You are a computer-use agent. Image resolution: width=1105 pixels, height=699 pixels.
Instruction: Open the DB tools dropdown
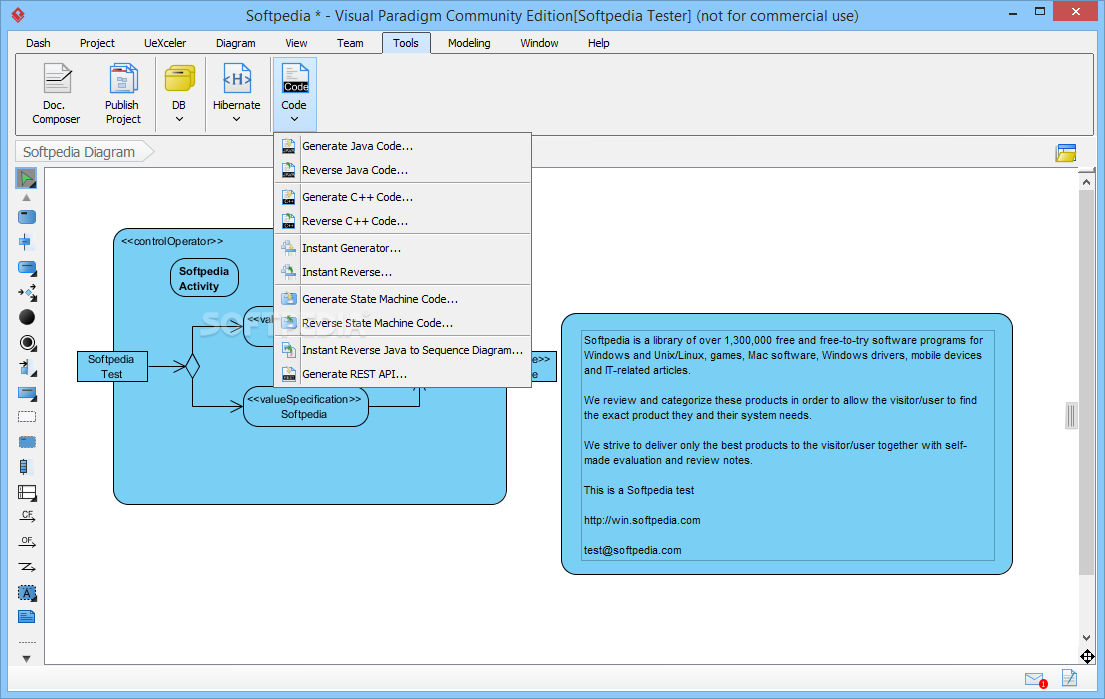coord(179,94)
